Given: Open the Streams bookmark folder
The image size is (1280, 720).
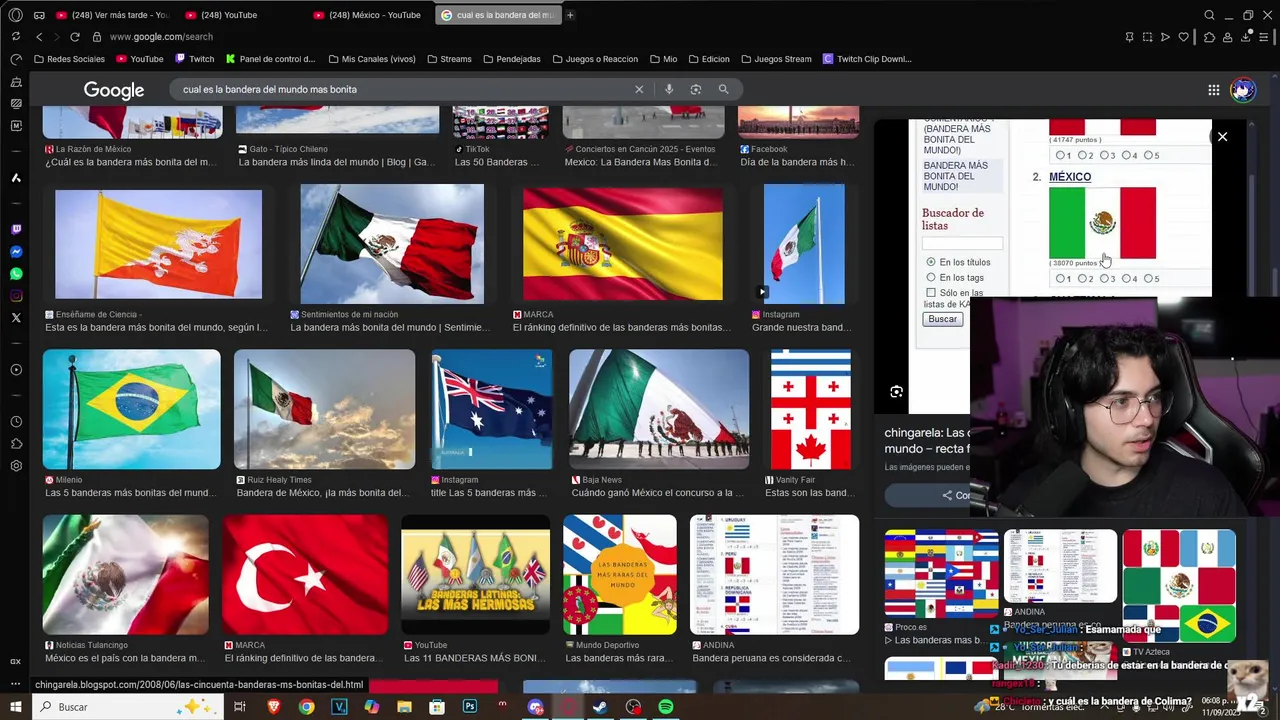Looking at the screenshot, I should coord(449,59).
